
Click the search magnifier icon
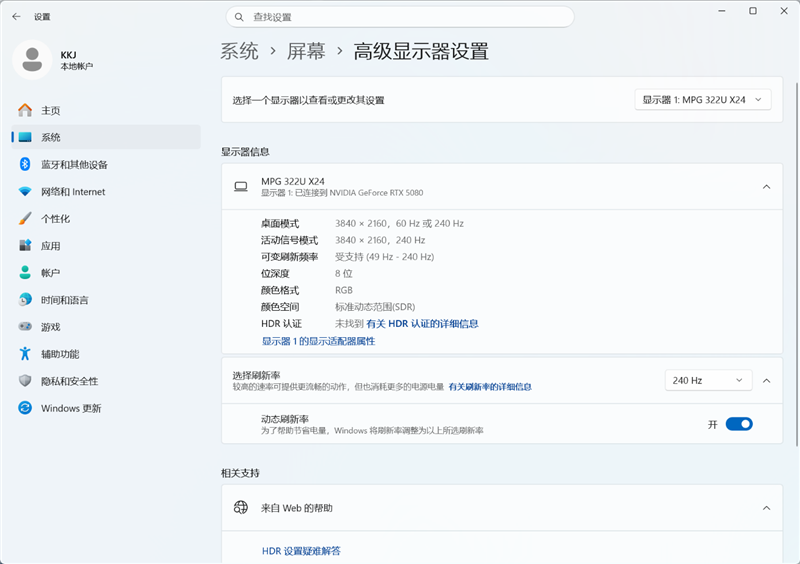pos(239,17)
